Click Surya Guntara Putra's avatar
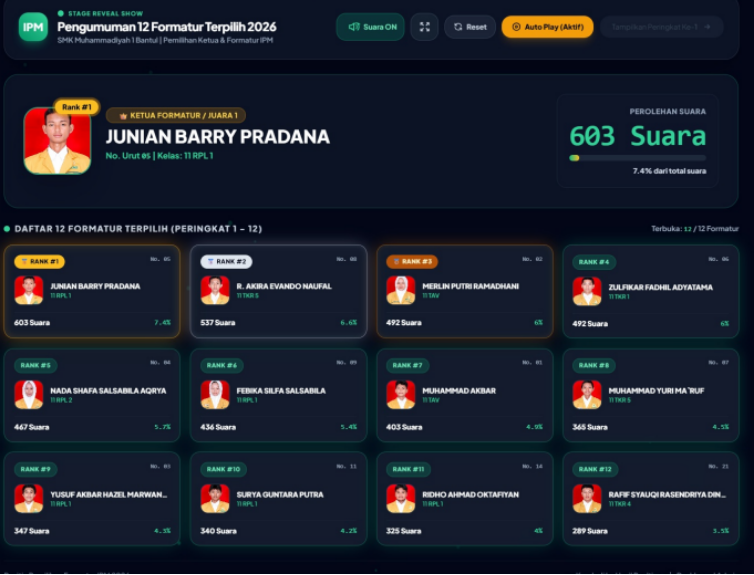 [x=215, y=499]
